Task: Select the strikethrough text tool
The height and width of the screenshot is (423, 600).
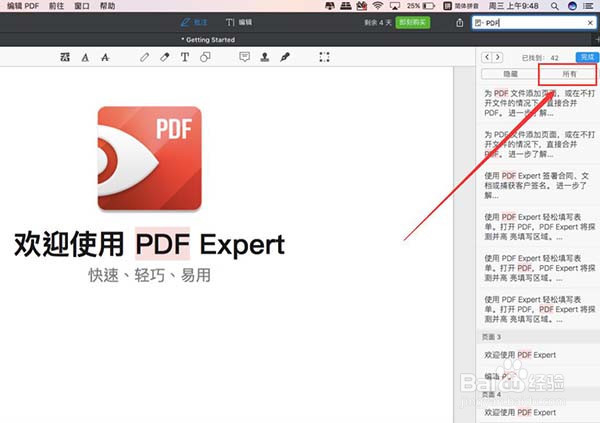Action: tap(105, 57)
